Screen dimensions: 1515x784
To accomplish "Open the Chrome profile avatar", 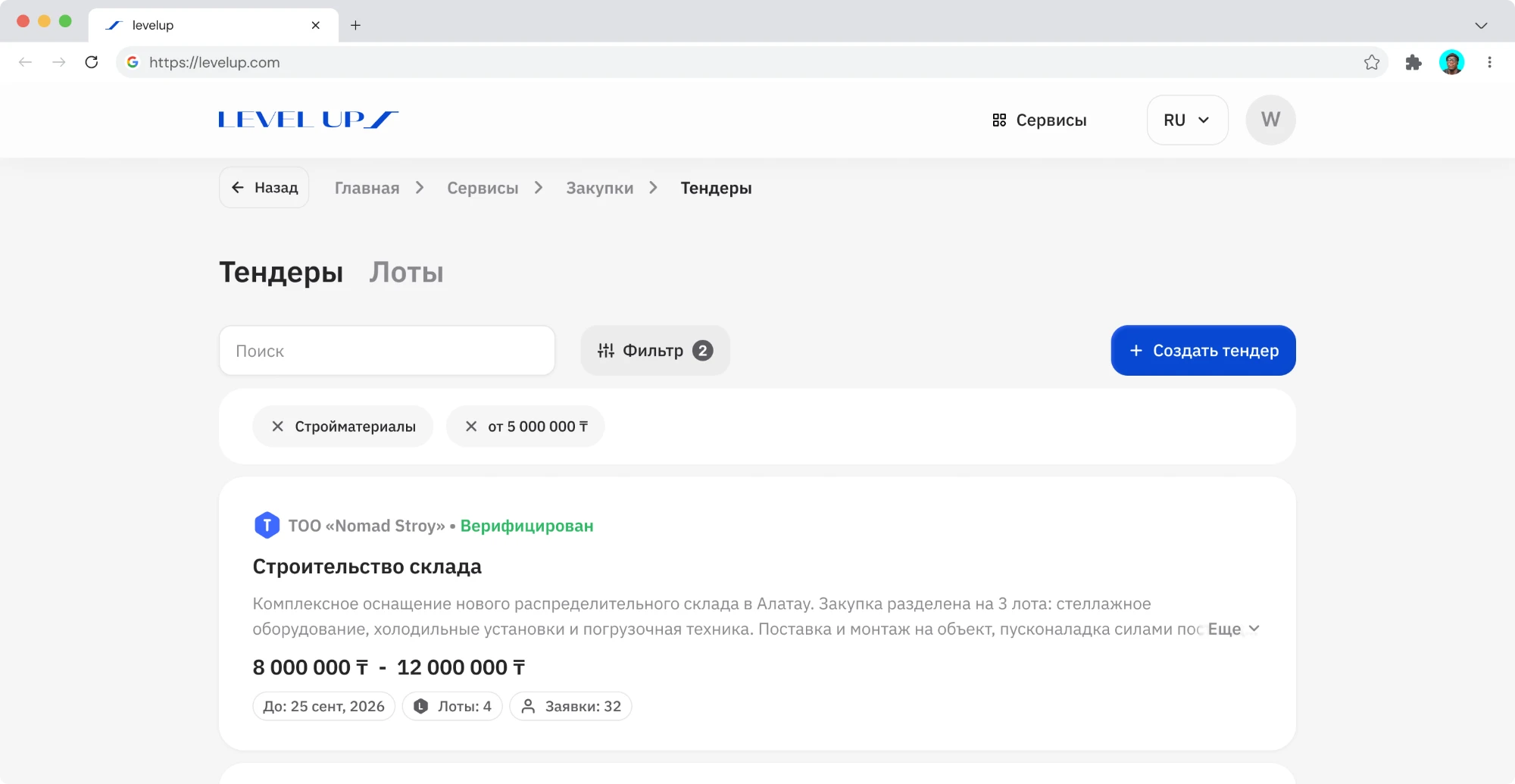I will [x=1451, y=62].
